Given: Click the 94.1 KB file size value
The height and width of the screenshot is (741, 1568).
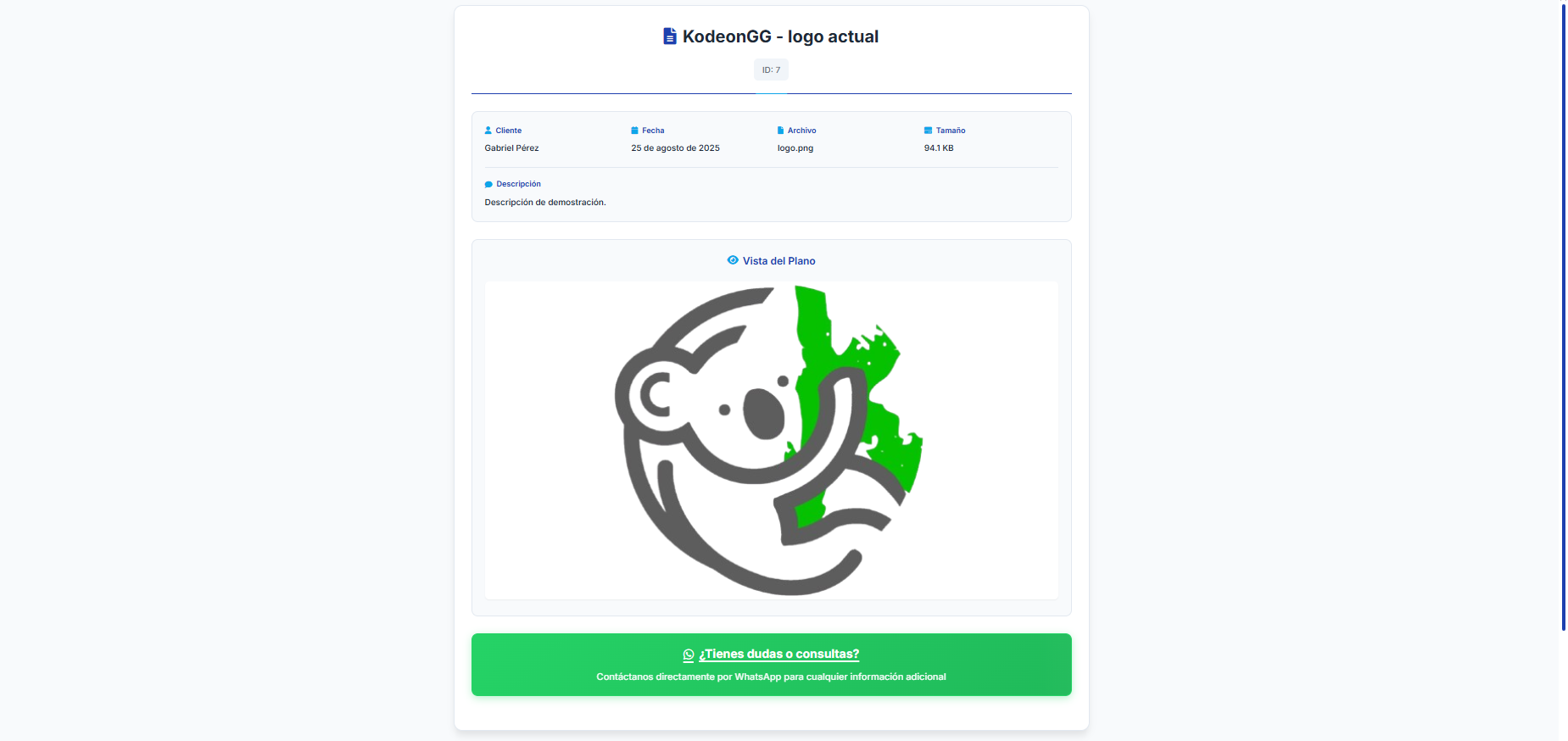Looking at the screenshot, I should [939, 148].
